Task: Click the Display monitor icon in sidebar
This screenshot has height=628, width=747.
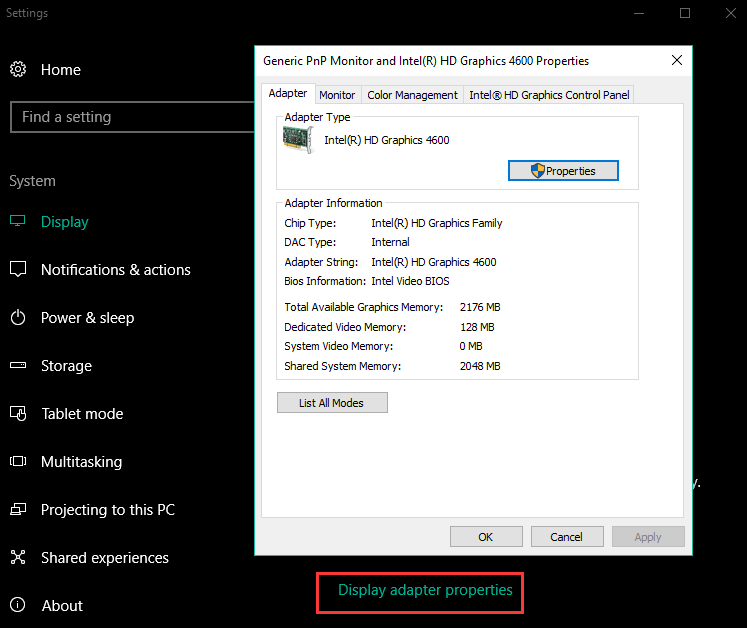Action: pos(18,222)
